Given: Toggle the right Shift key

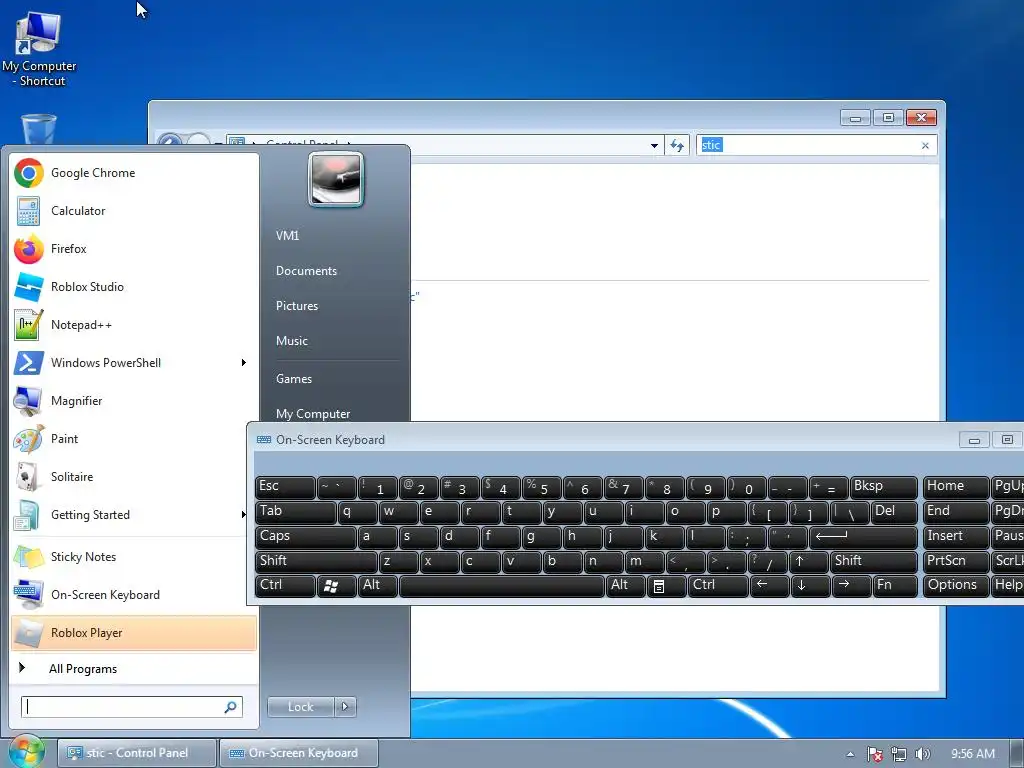Looking at the screenshot, I should pos(874,561).
